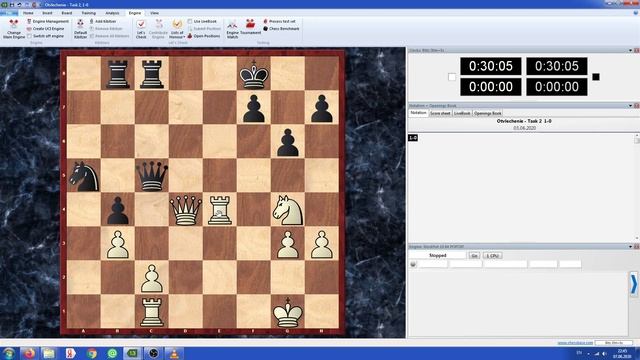Click the Change Main Engine icon

click(x=13, y=24)
